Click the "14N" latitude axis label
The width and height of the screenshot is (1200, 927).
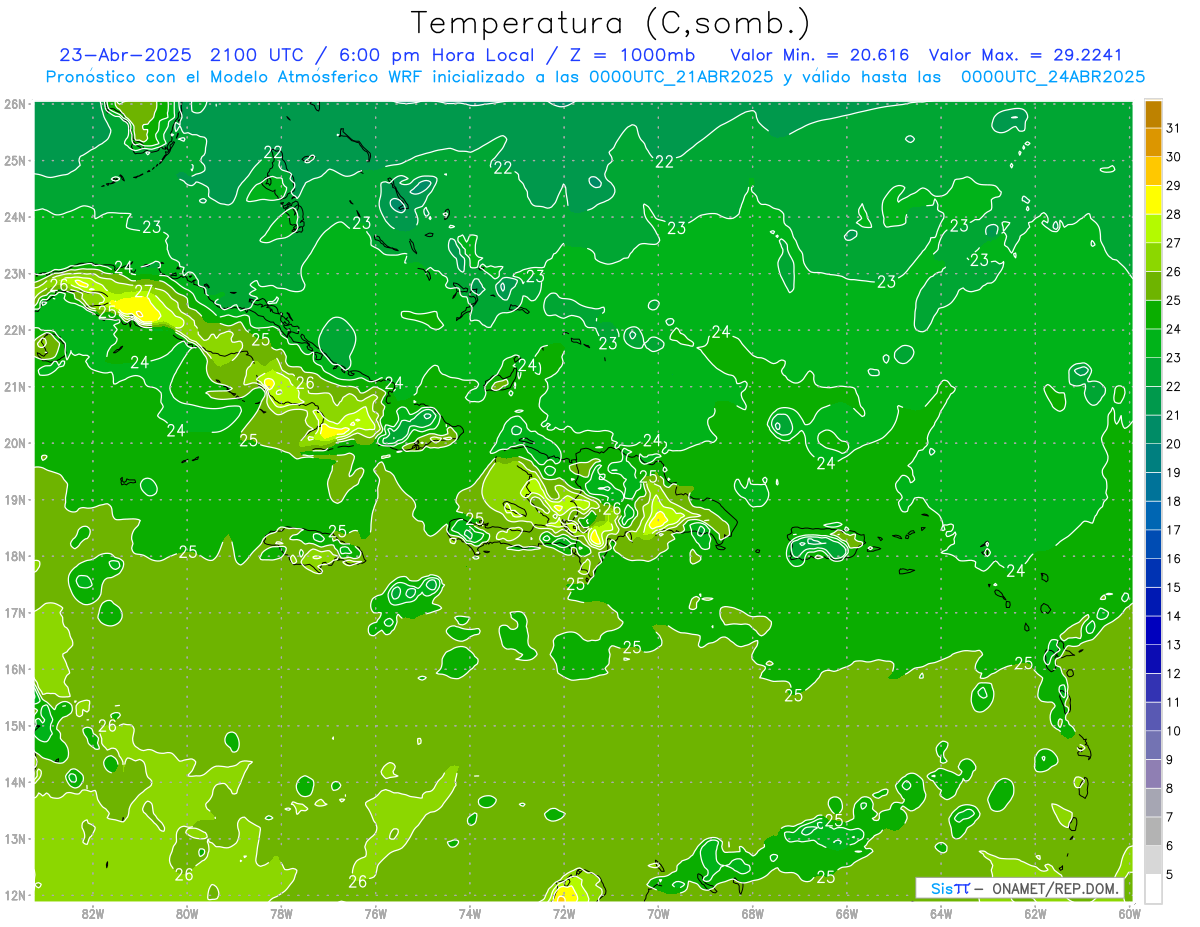coord(15,782)
